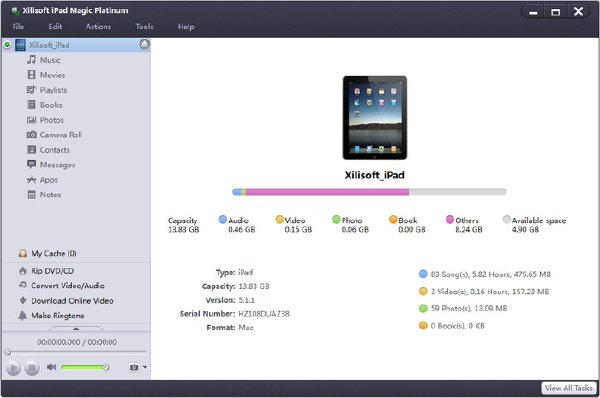Viewport: 600px width, 398px height.
Task: Click the My Cache icon
Action: pos(23,253)
